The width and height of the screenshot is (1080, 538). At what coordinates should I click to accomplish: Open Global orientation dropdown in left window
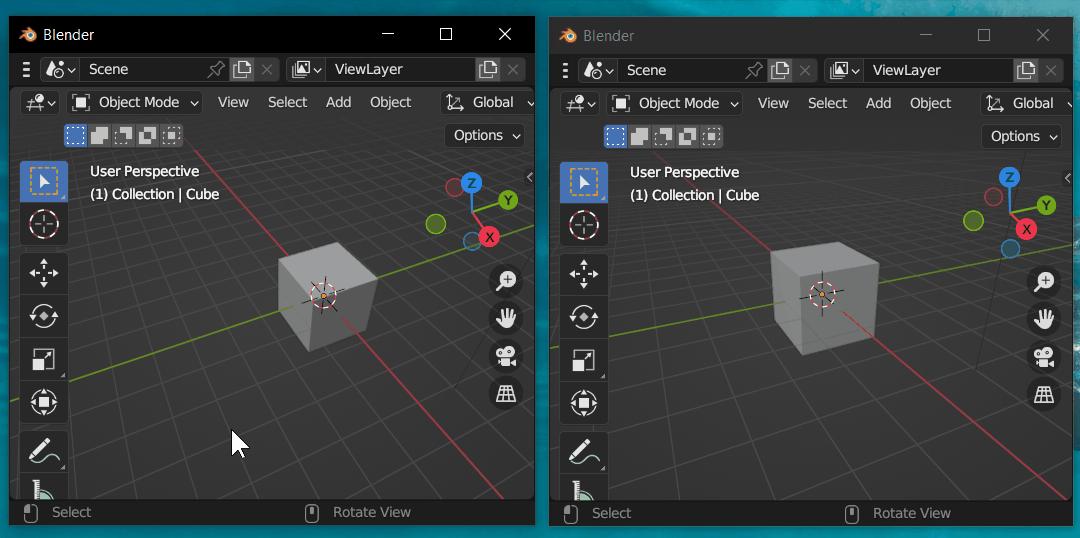(488, 103)
